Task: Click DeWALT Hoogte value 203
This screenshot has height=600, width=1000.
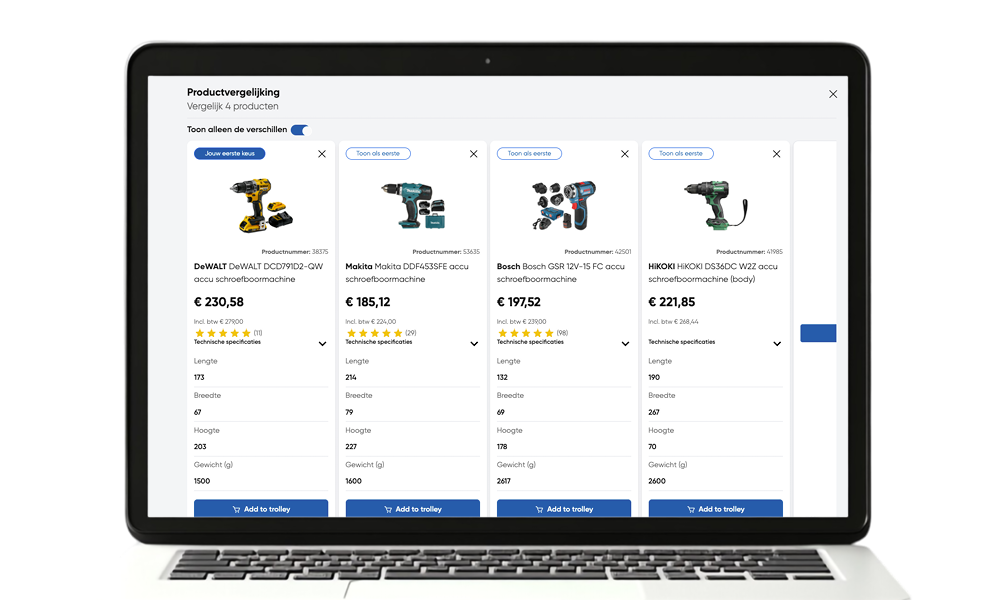Action: point(200,447)
